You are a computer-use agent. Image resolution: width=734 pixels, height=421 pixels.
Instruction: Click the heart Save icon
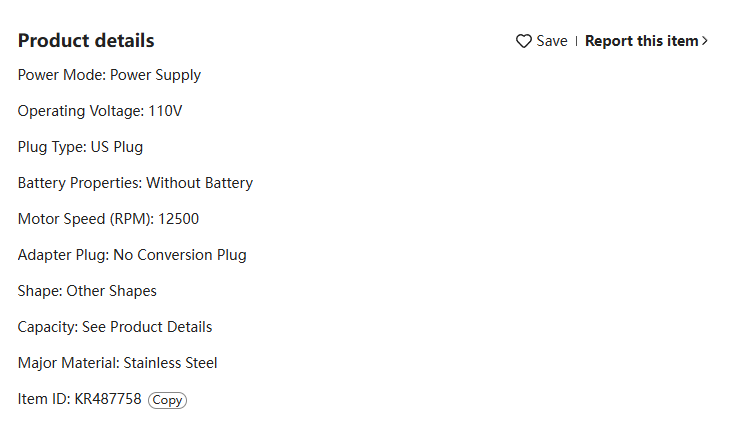523,41
